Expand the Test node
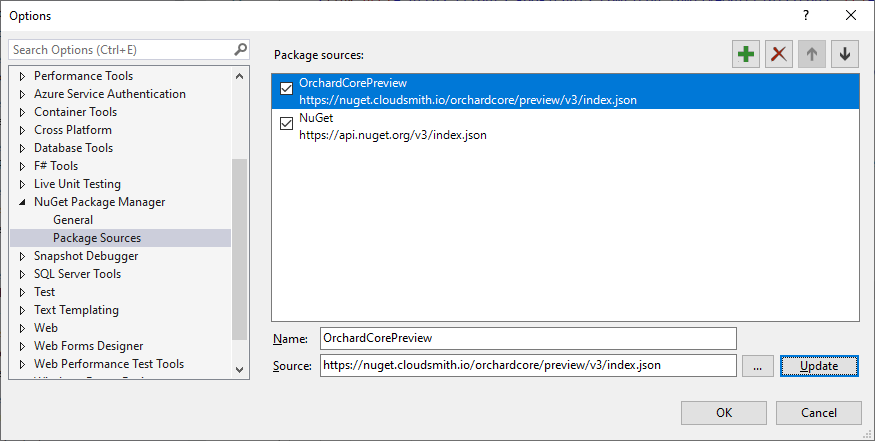875x441 pixels. (x=22, y=292)
